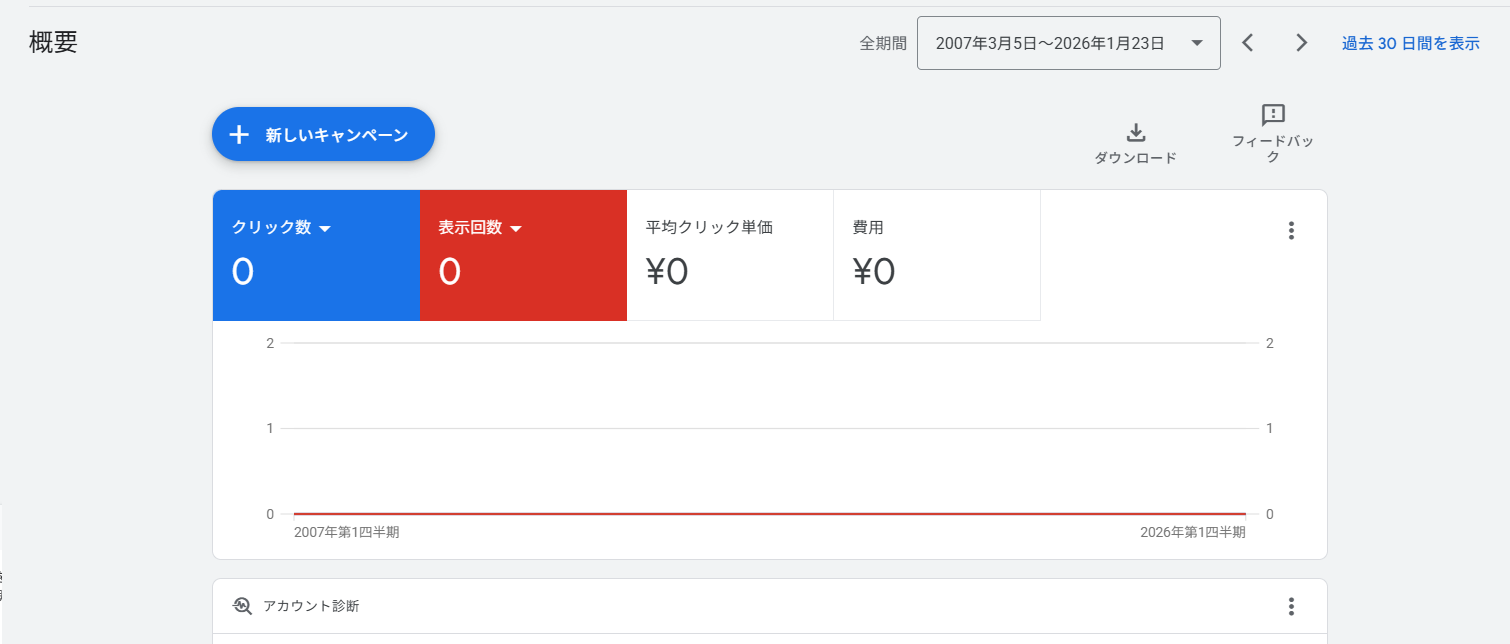The height and width of the screenshot is (644, 1510).
Task: Open the フィードバック feedback icon
Action: (x=1273, y=115)
